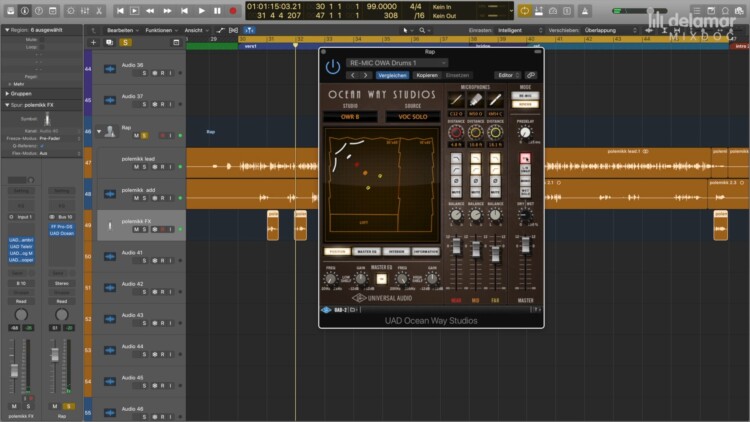Toggle the plugin power bypass button
This screenshot has height=422, width=750.
333,67
